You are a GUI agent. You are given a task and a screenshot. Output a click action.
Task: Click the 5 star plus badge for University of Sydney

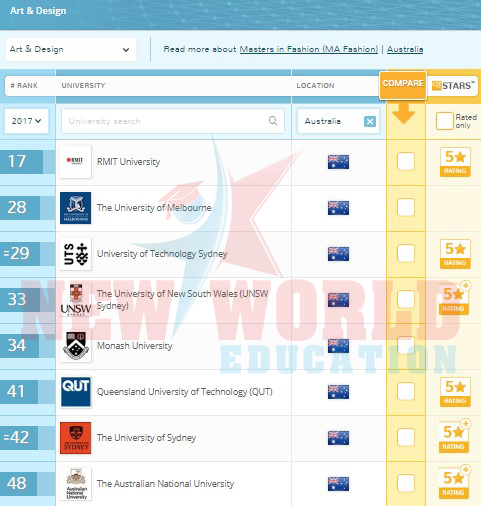tap(454, 436)
